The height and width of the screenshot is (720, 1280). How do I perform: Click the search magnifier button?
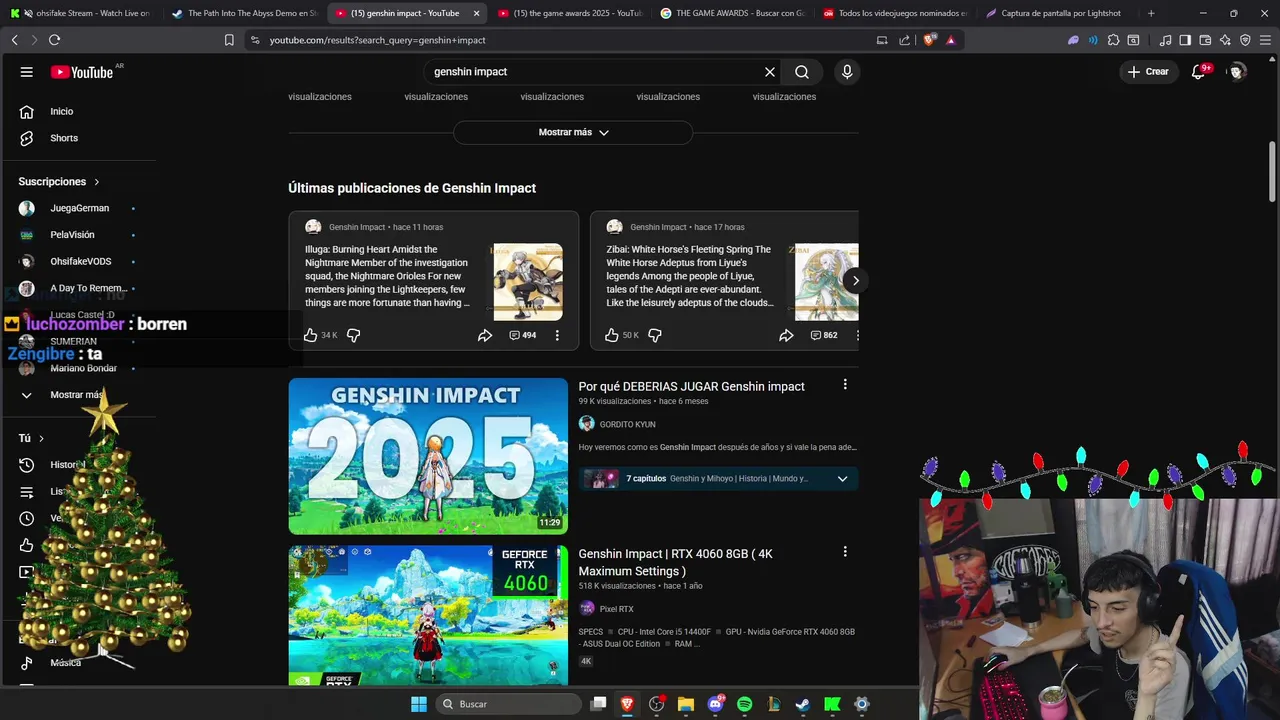tap(802, 72)
